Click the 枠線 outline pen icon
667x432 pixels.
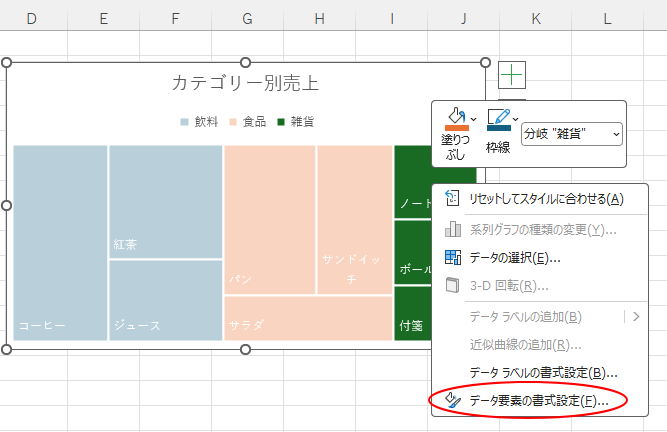click(499, 119)
